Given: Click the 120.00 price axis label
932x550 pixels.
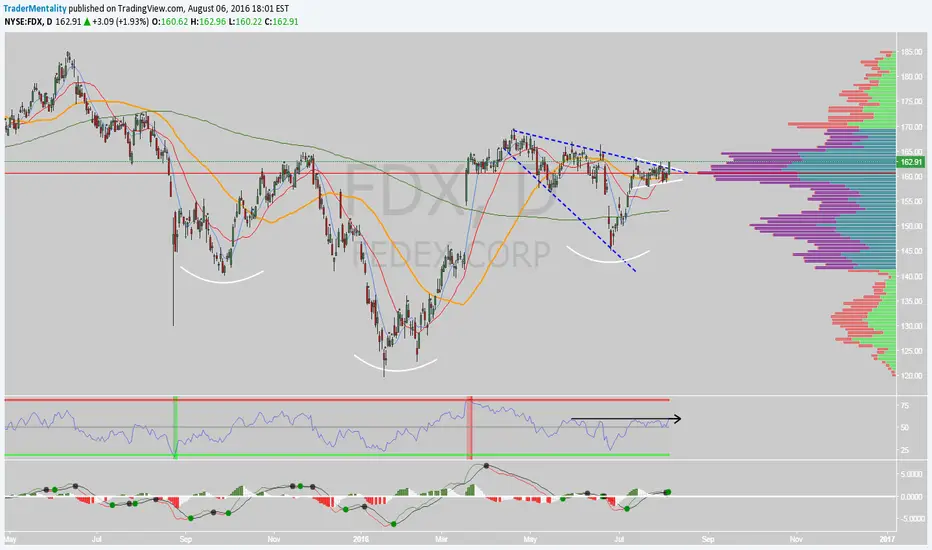Looking at the screenshot, I should click(x=911, y=376).
